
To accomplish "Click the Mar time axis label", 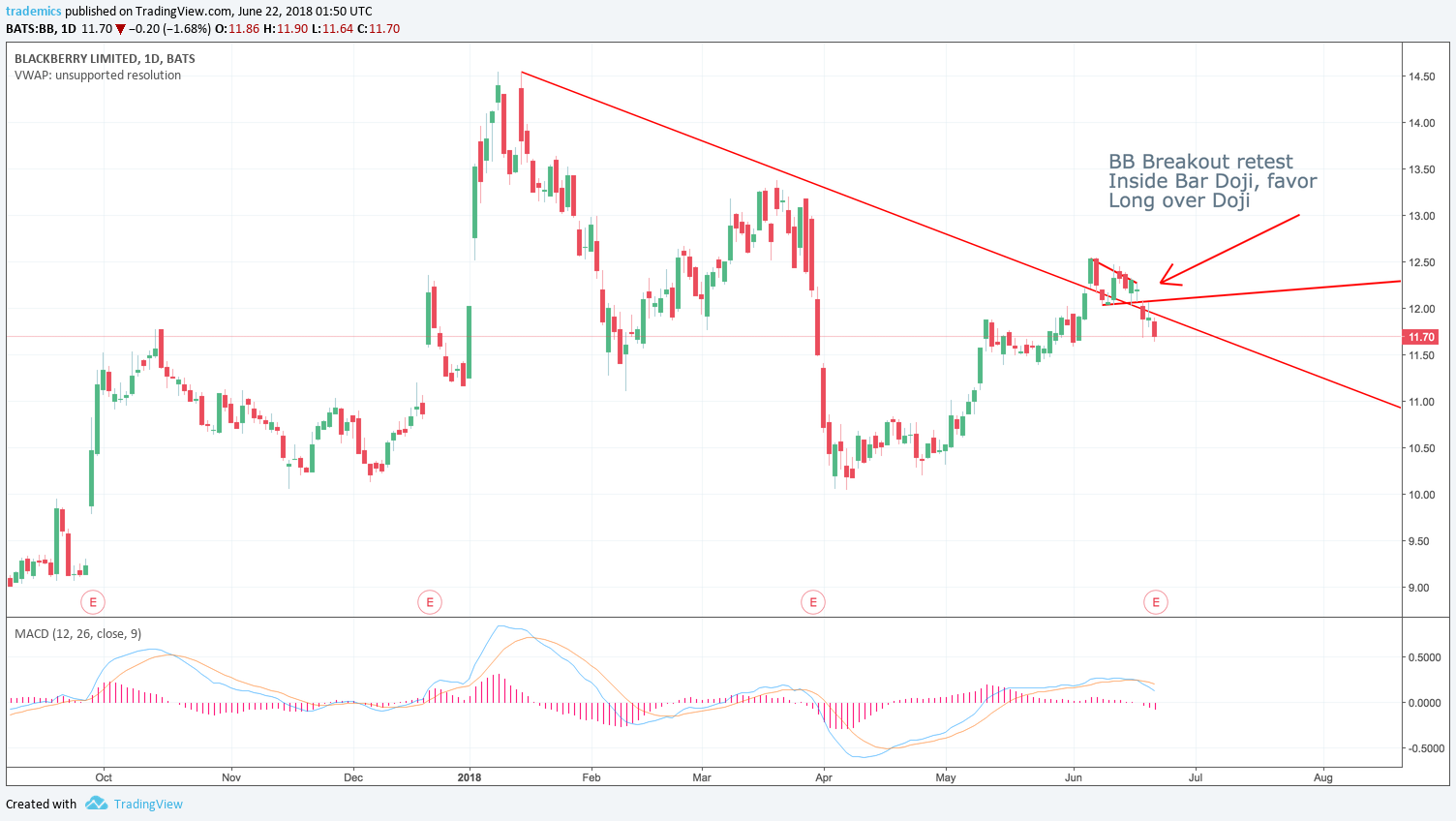I will (x=702, y=777).
